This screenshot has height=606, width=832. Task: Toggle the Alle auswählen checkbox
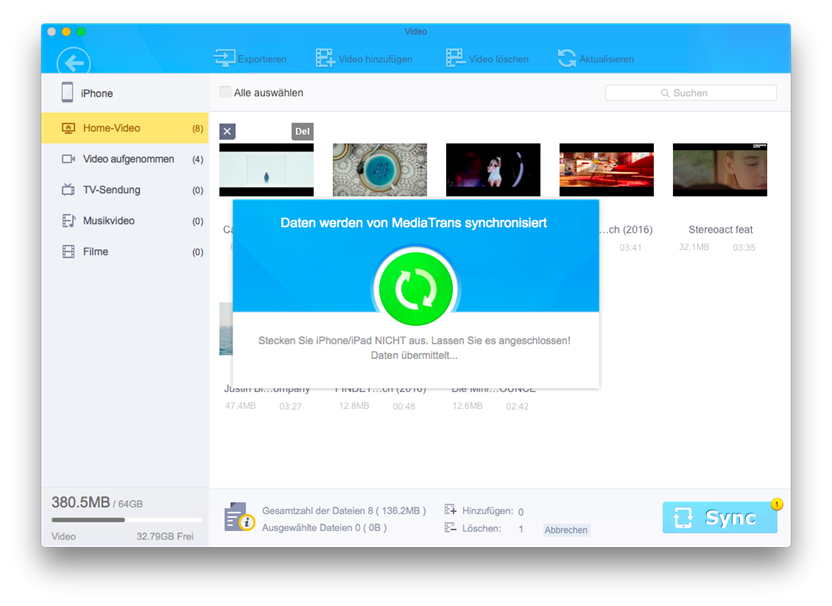(x=225, y=92)
